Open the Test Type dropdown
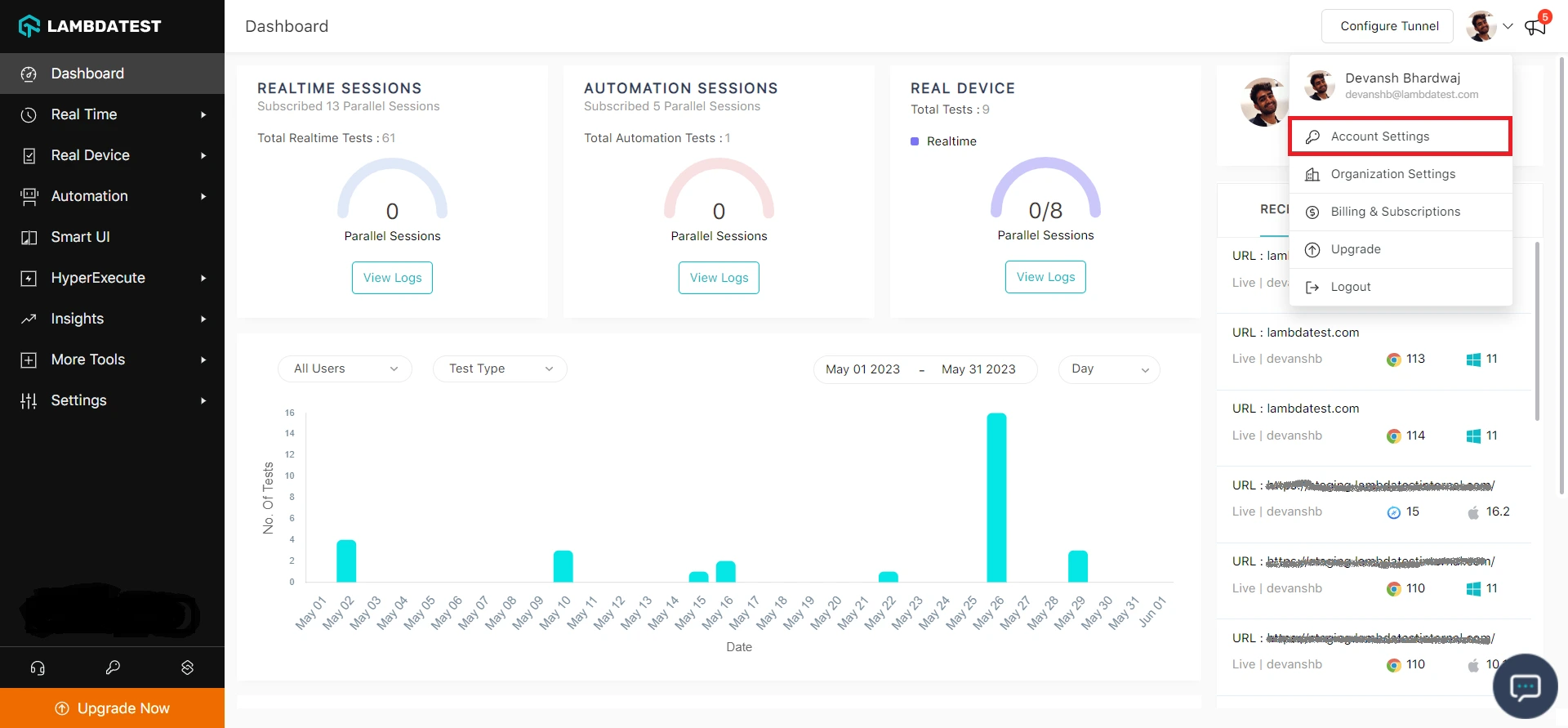 (x=500, y=368)
